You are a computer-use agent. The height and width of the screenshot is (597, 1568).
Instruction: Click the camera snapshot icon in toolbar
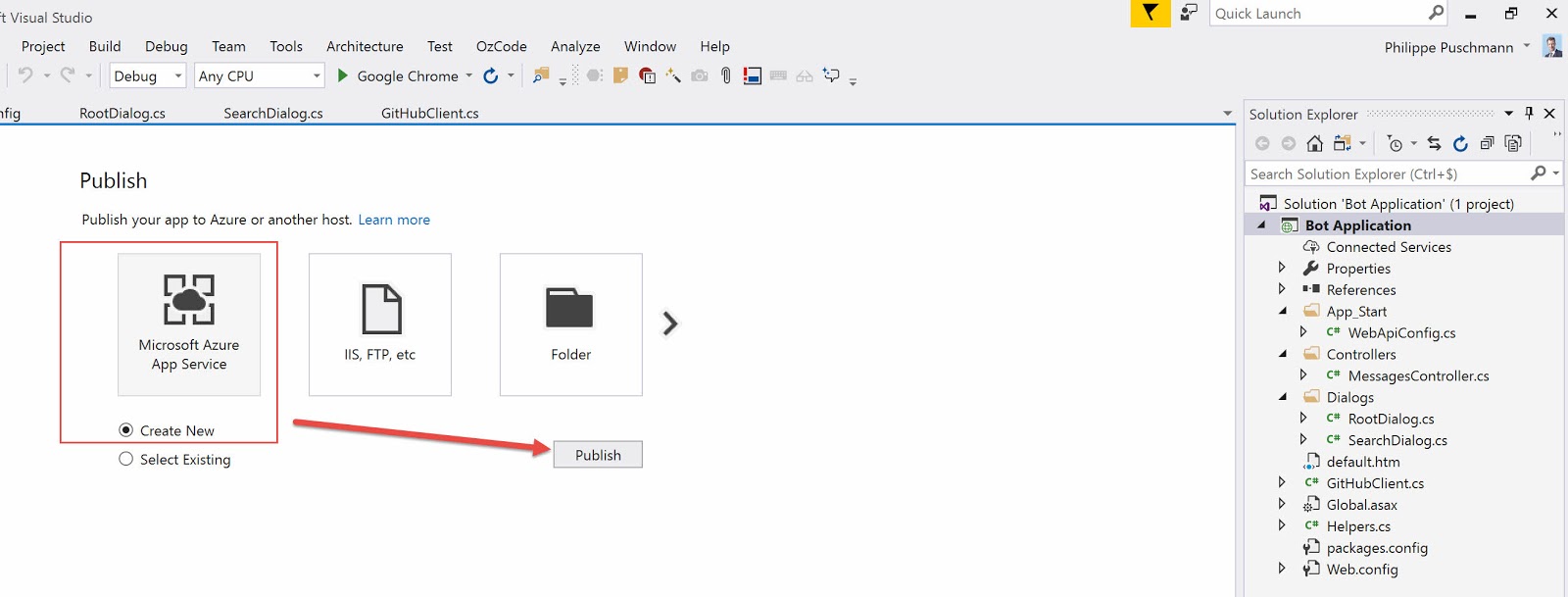700,75
